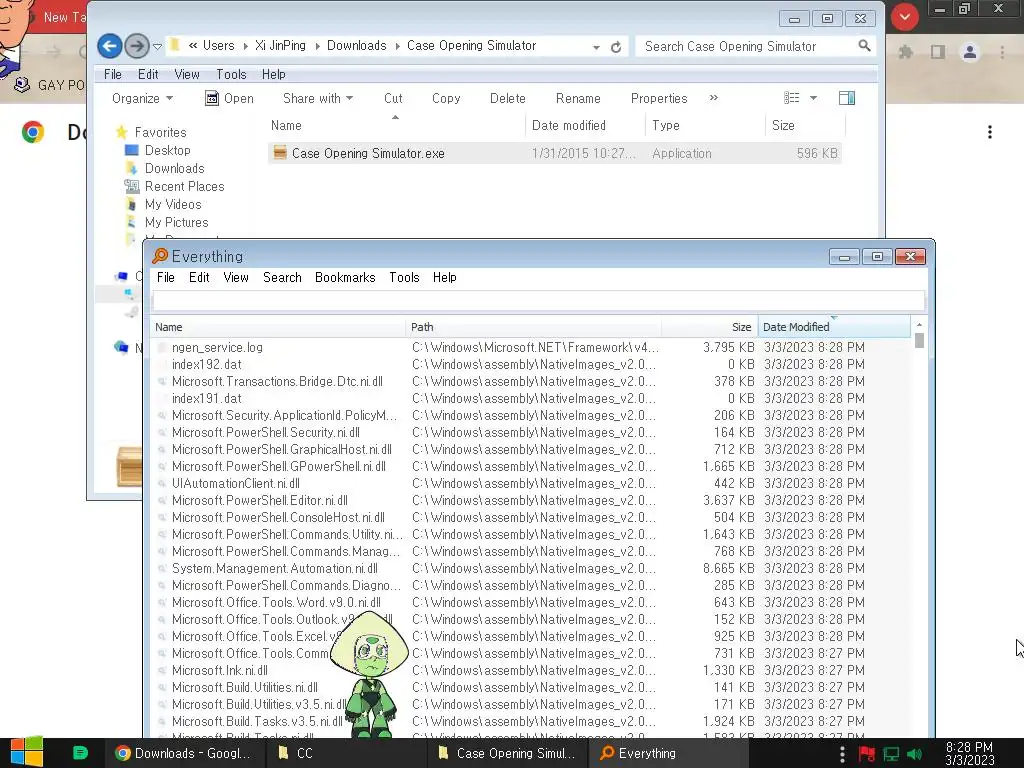
Task: Click Properties in Explorer toolbar
Action: tap(659, 98)
